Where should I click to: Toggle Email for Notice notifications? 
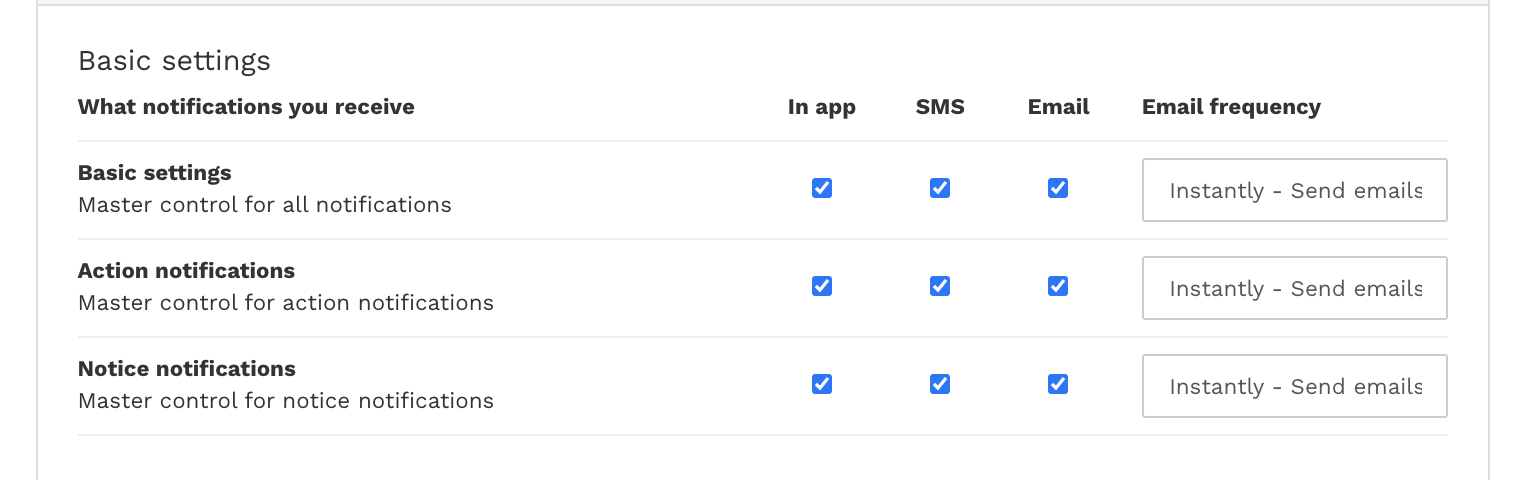coord(1058,384)
